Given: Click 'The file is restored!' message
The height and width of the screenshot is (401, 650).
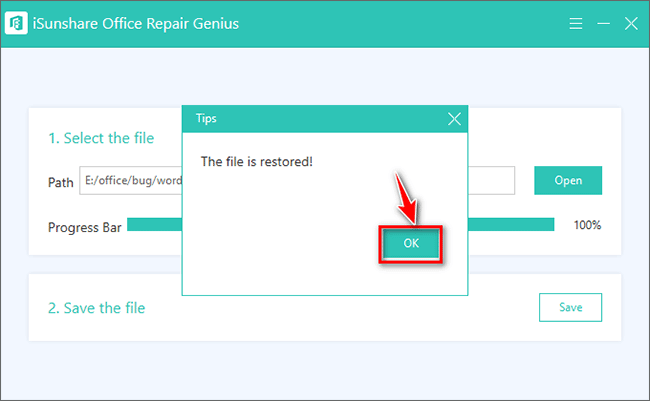Looking at the screenshot, I should (x=257, y=162).
